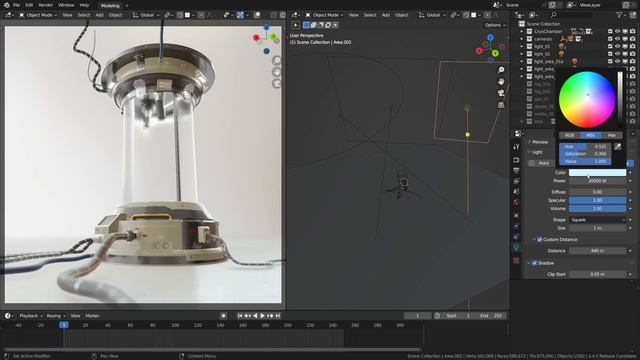Open the checkered Texture properties tab icon

[516, 260]
